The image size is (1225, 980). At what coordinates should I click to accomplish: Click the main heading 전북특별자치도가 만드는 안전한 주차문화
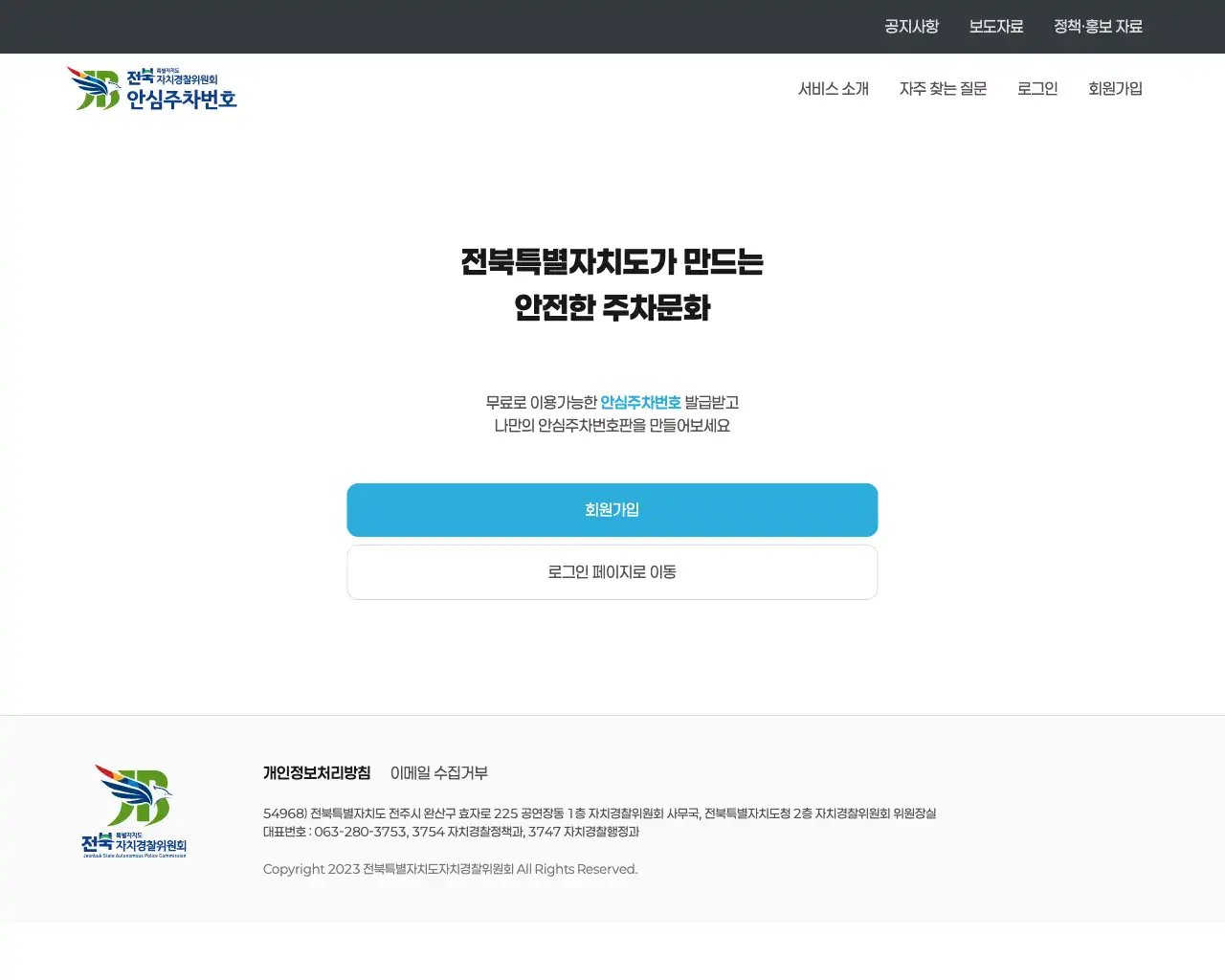coord(612,285)
